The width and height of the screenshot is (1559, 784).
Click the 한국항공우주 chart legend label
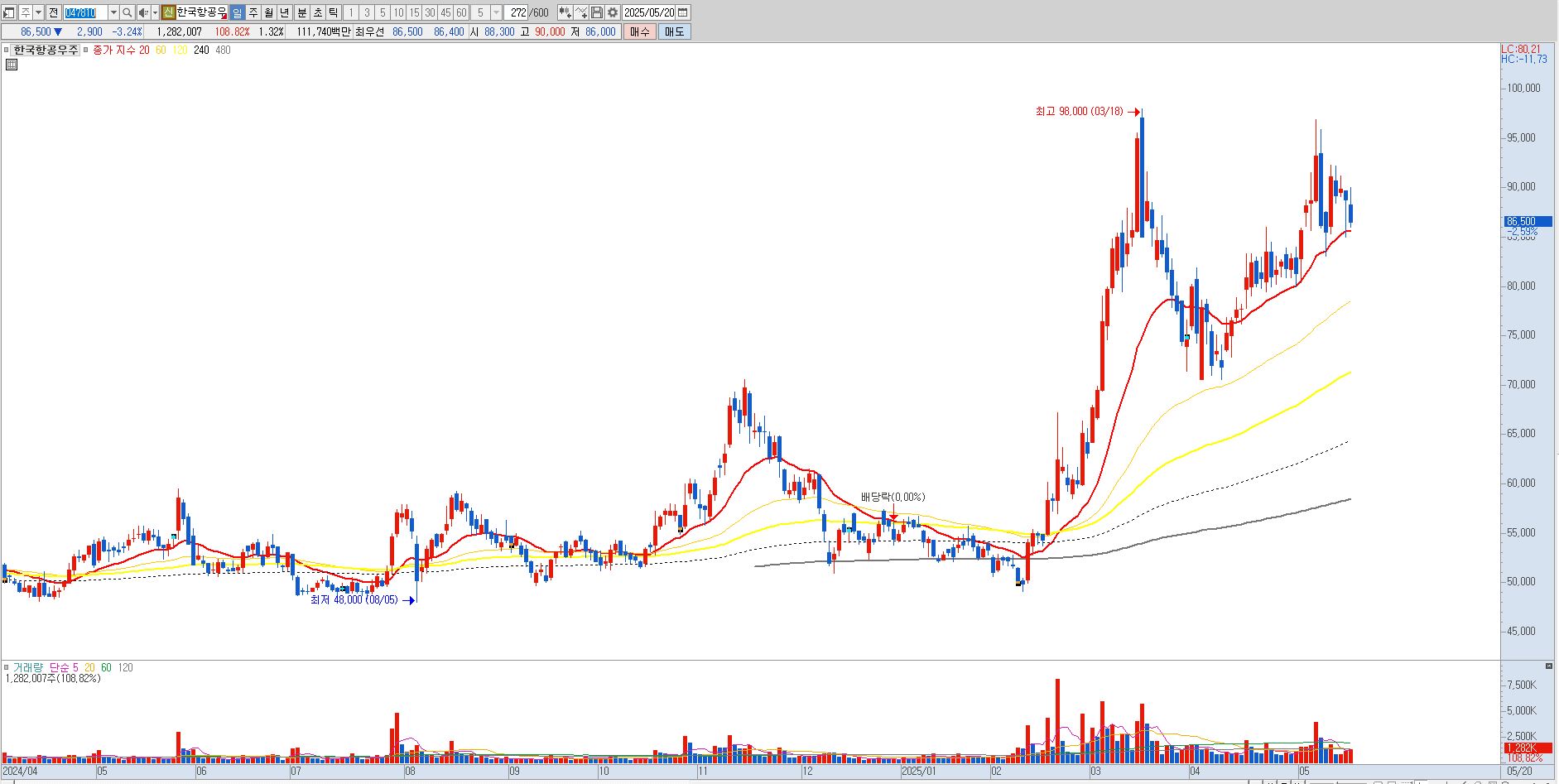(x=46, y=50)
